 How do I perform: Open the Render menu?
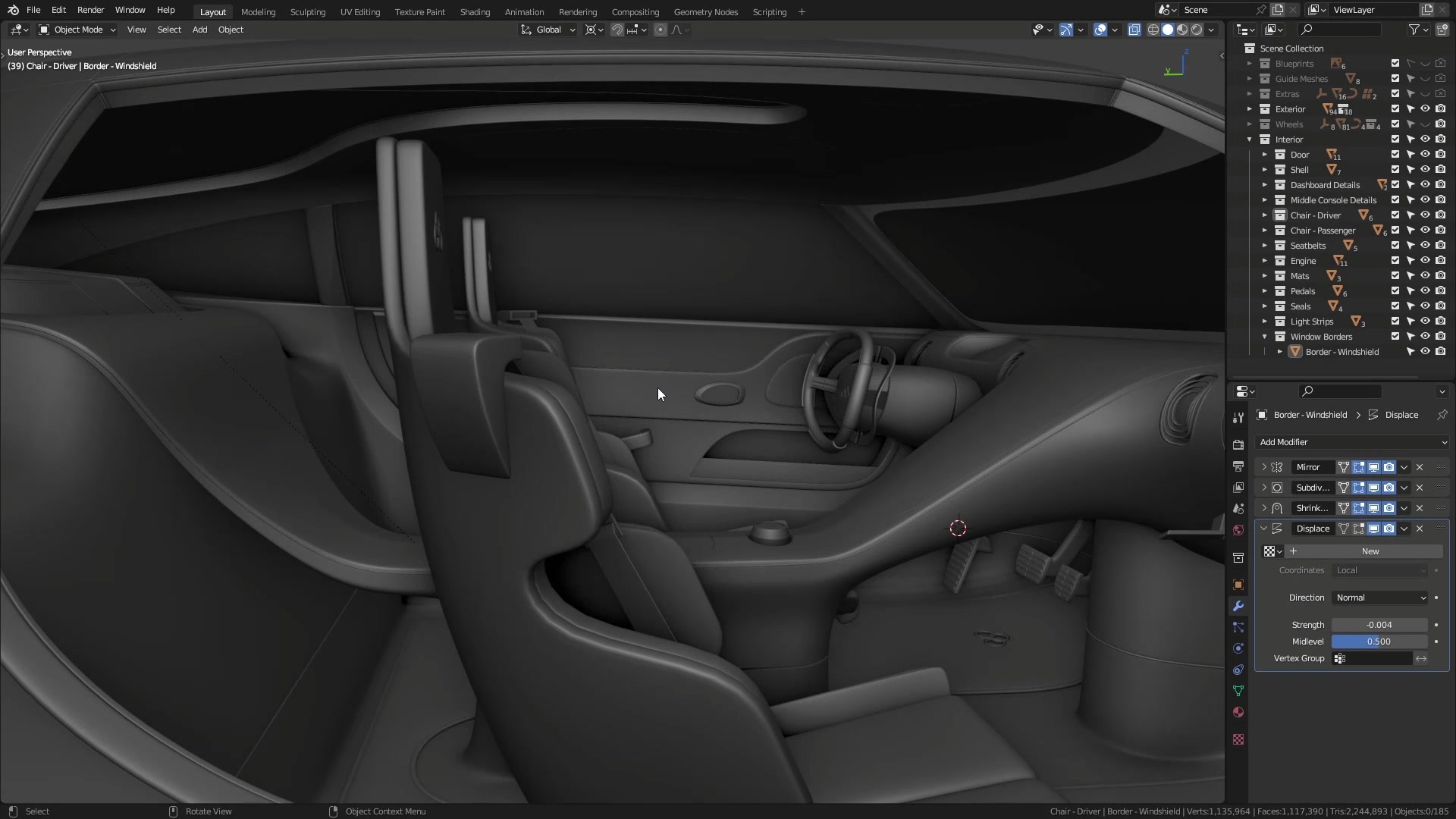pyautogui.click(x=90, y=10)
